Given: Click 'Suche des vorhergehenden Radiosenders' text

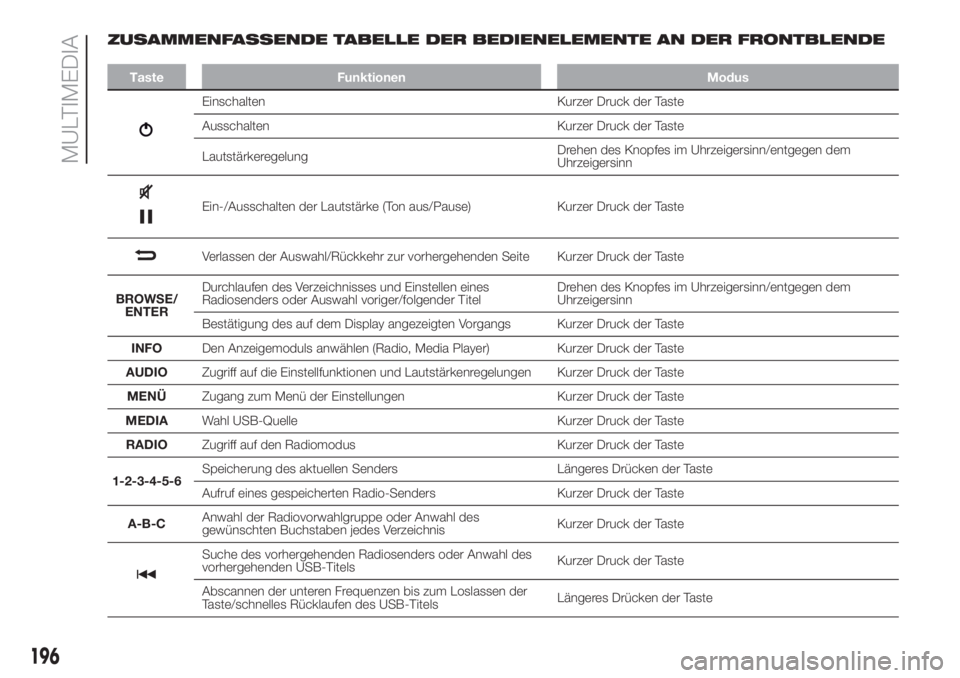Looking at the screenshot, I should point(367,560).
